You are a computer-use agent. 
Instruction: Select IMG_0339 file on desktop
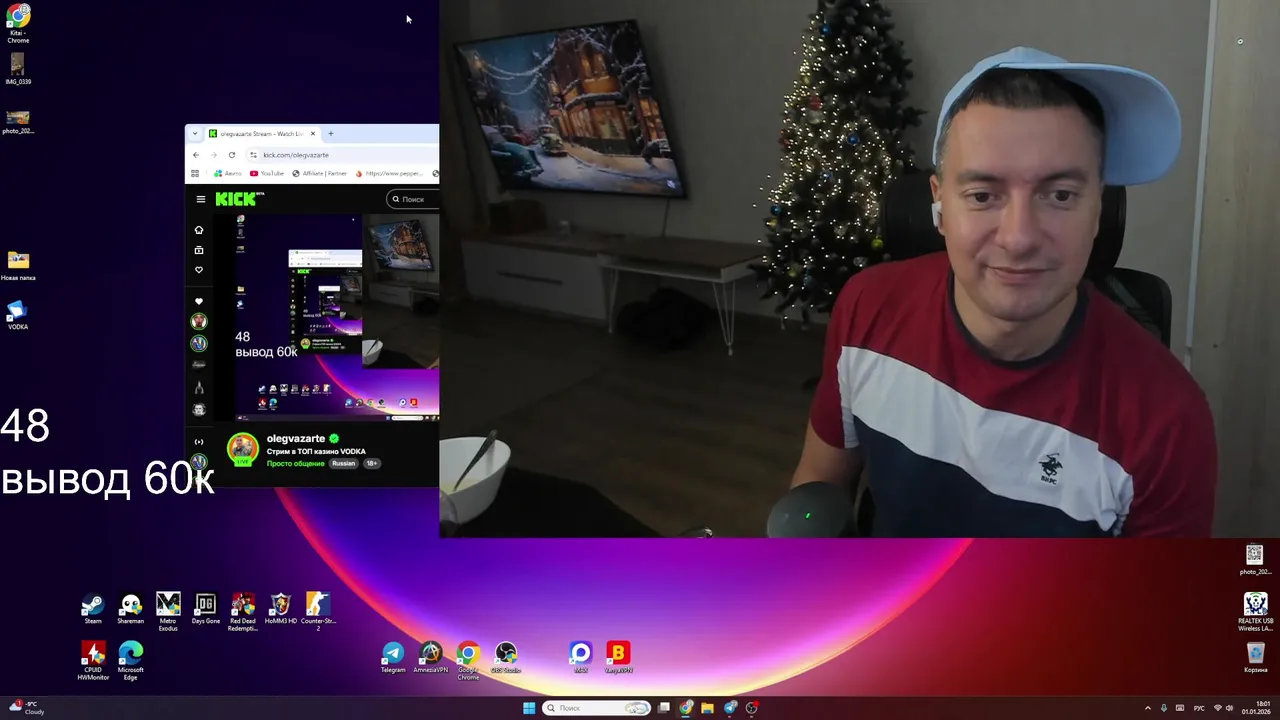point(18,69)
